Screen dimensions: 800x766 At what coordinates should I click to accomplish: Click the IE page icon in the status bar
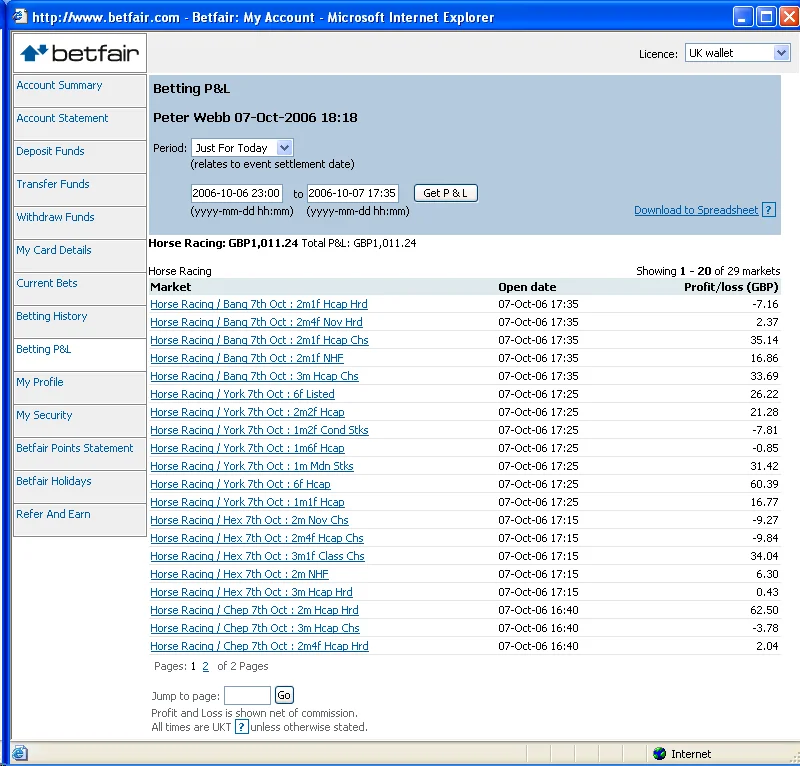20,753
